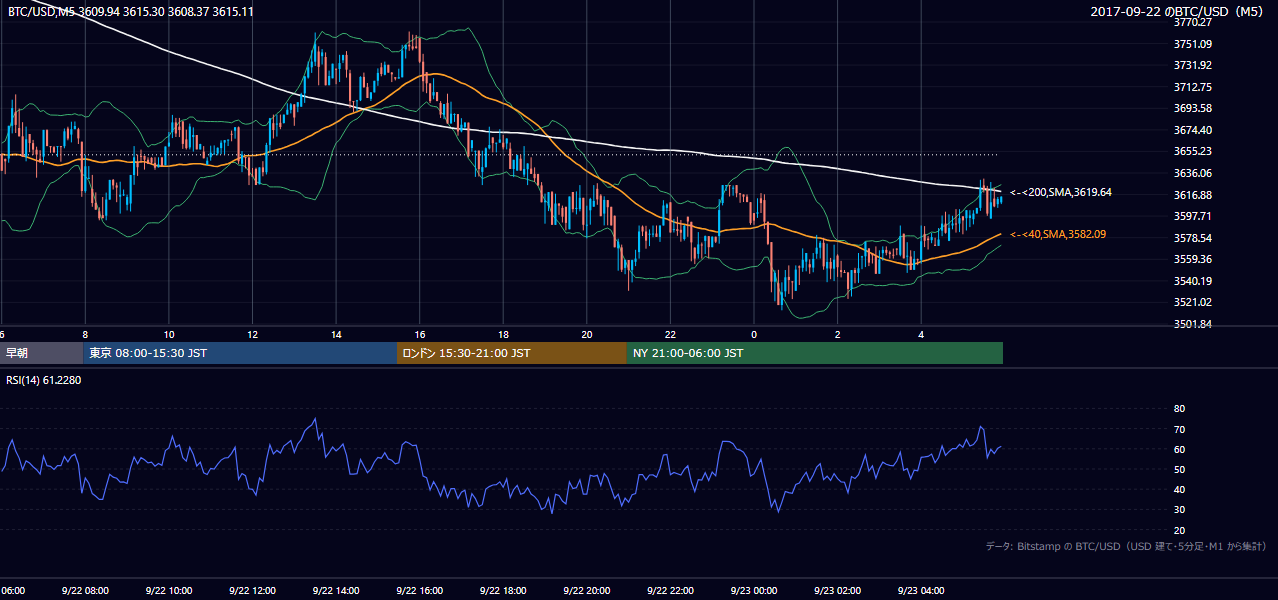Click the 9/22 16:00 time label

coord(419,591)
